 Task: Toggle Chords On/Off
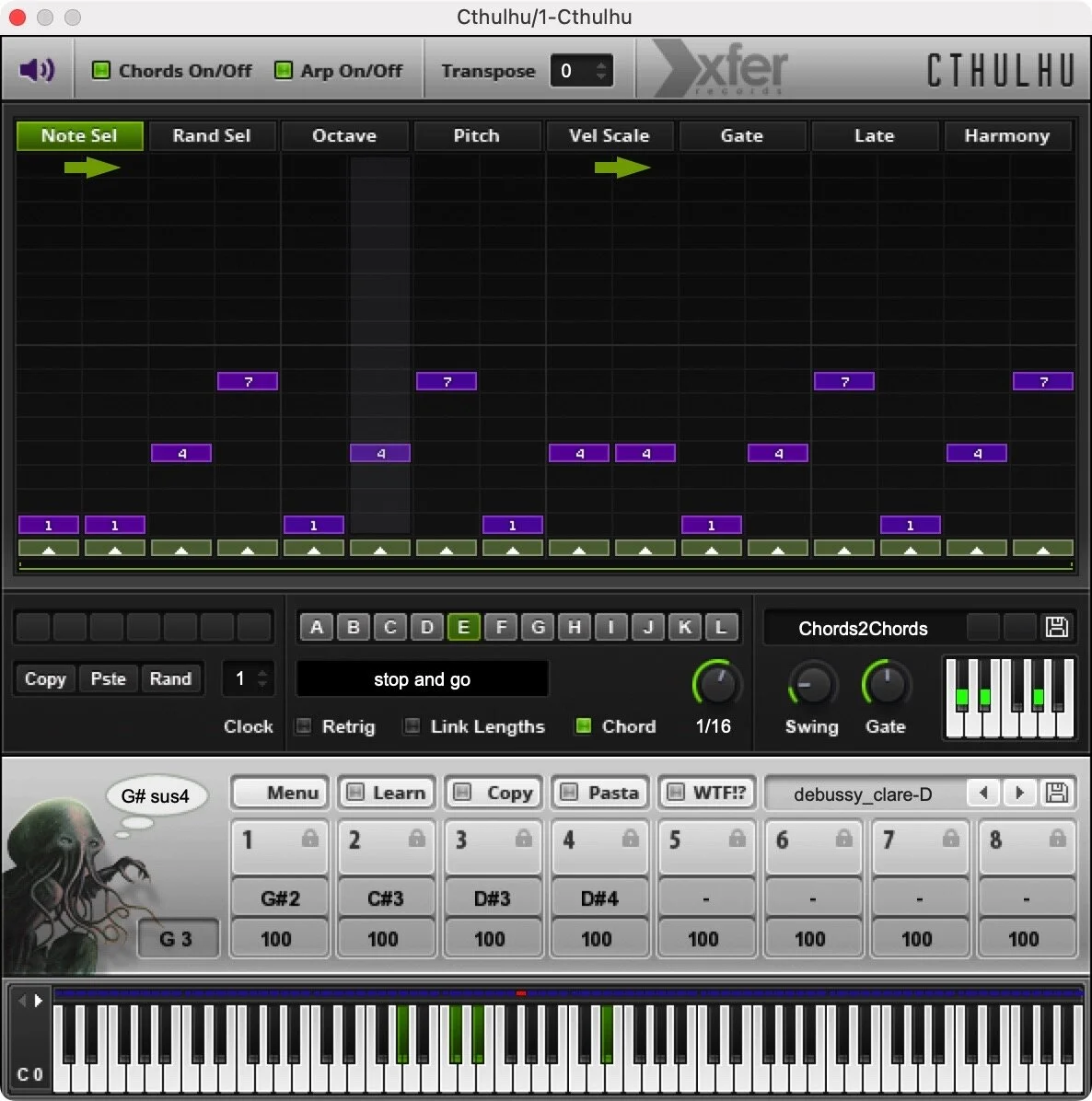click(101, 70)
